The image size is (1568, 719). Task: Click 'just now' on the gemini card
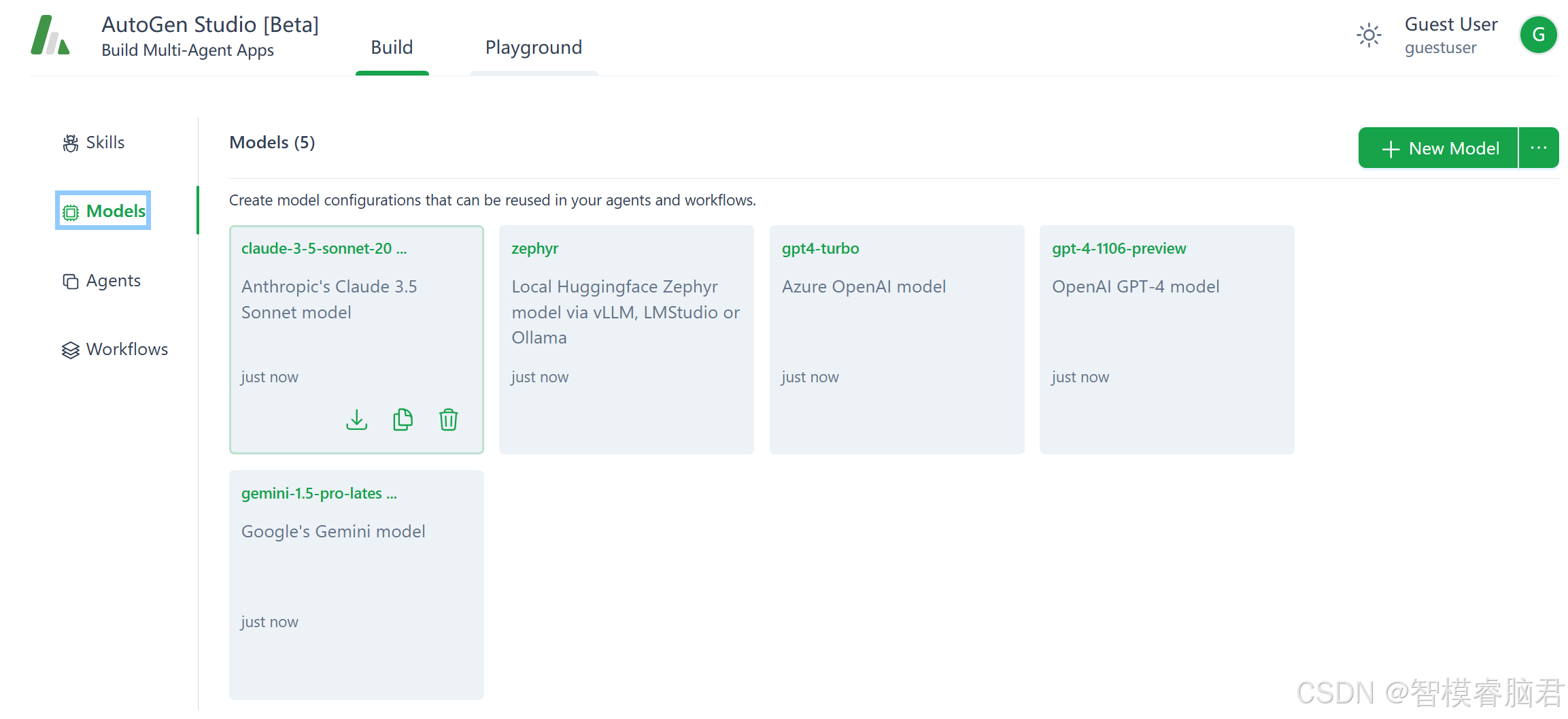tap(270, 622)
